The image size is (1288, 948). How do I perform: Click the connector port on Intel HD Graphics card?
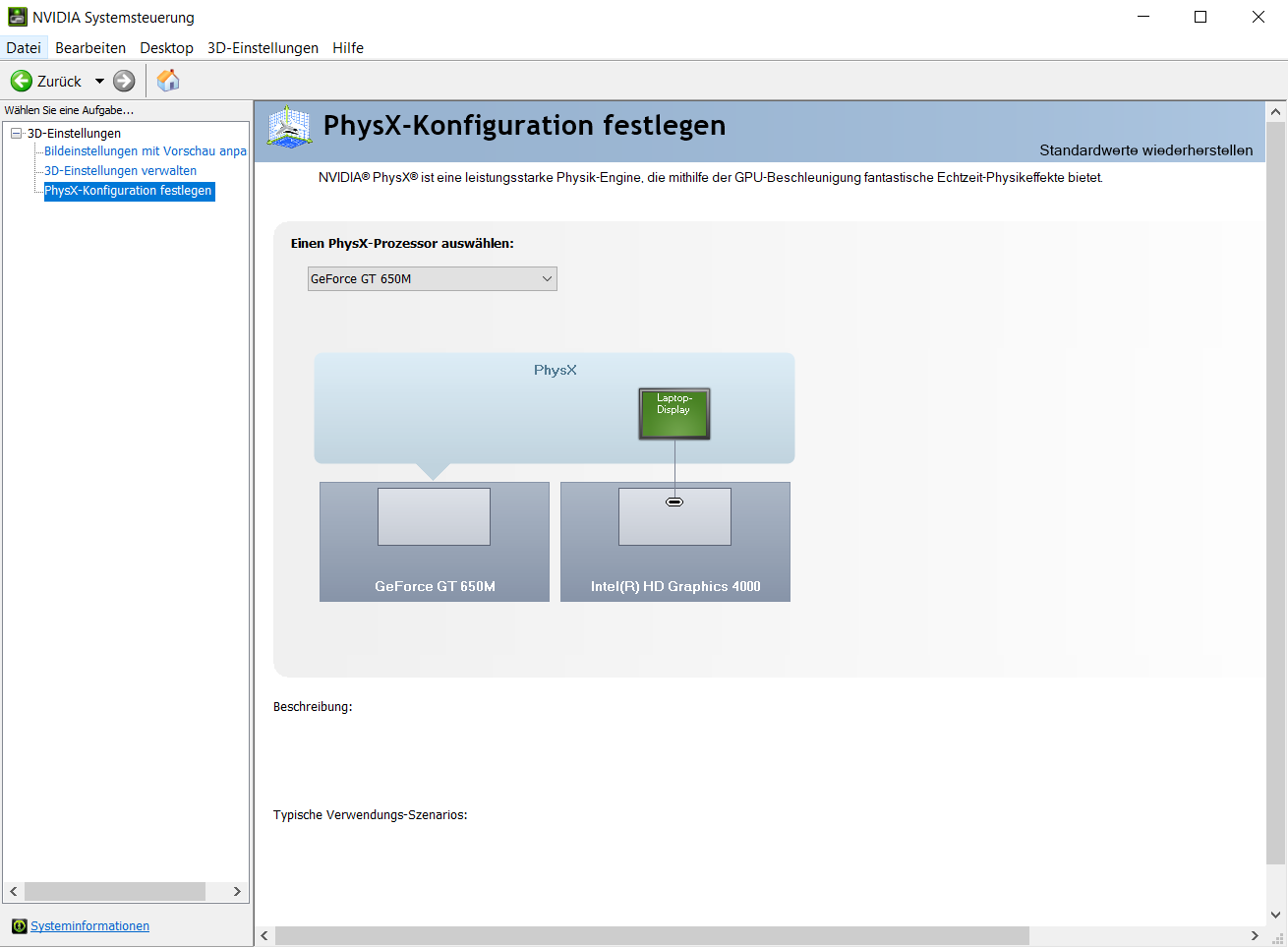[x=674, y=502]
